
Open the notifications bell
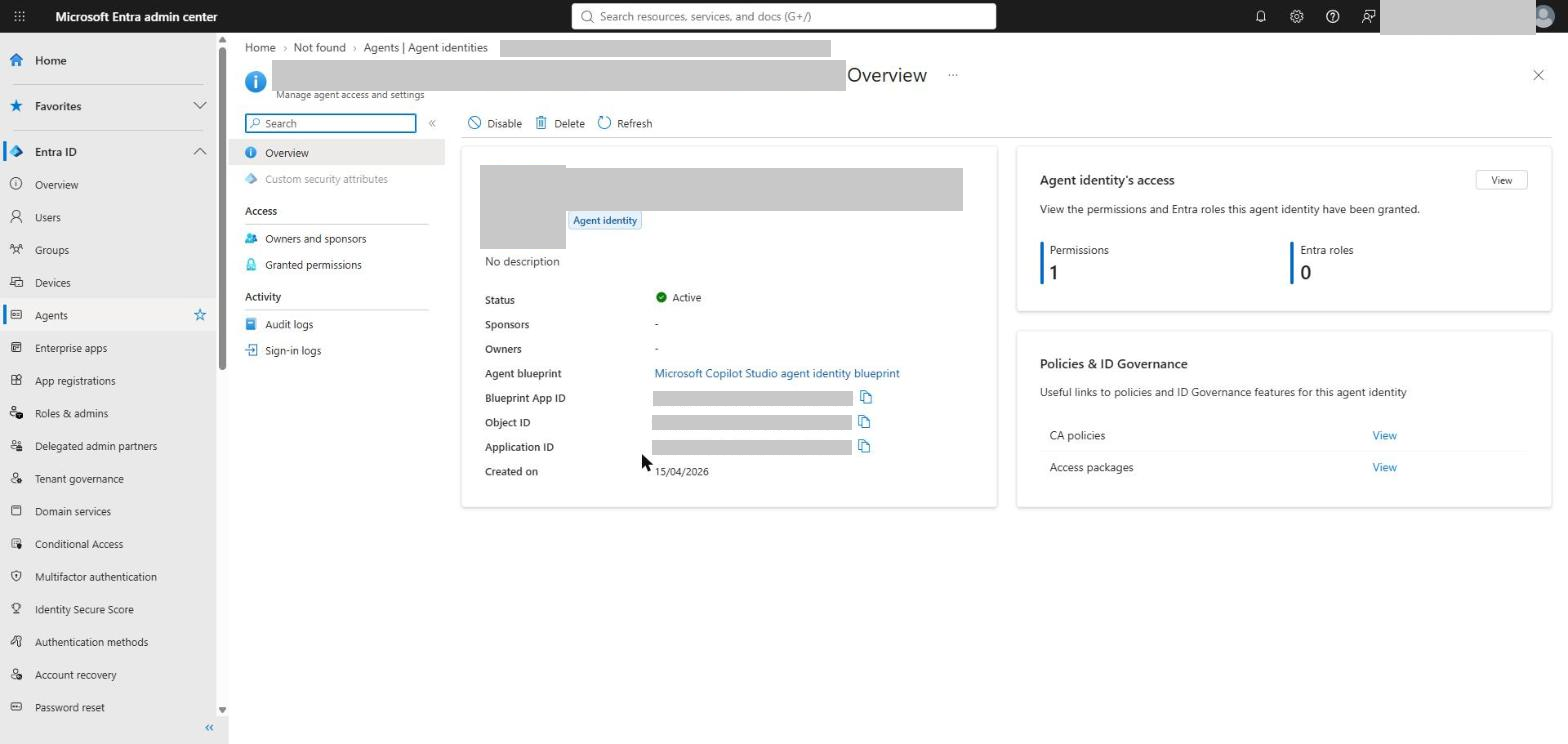(x=1261, y=17)
